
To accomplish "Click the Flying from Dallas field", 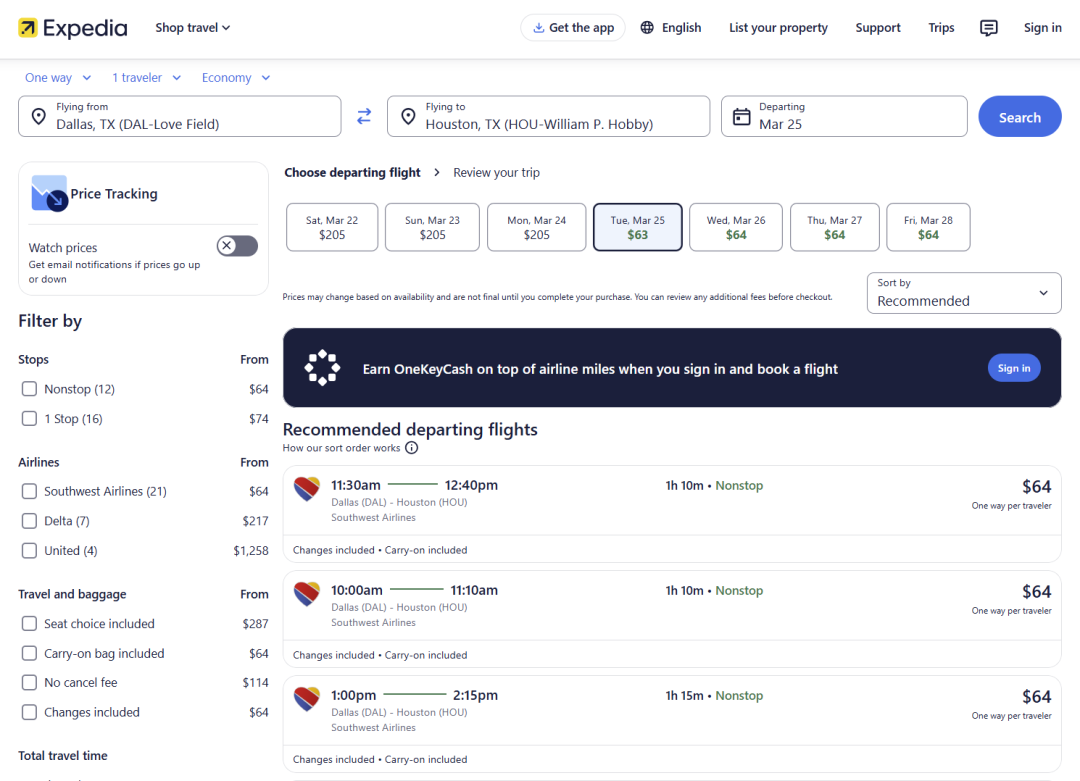I will tap(180, 116).
